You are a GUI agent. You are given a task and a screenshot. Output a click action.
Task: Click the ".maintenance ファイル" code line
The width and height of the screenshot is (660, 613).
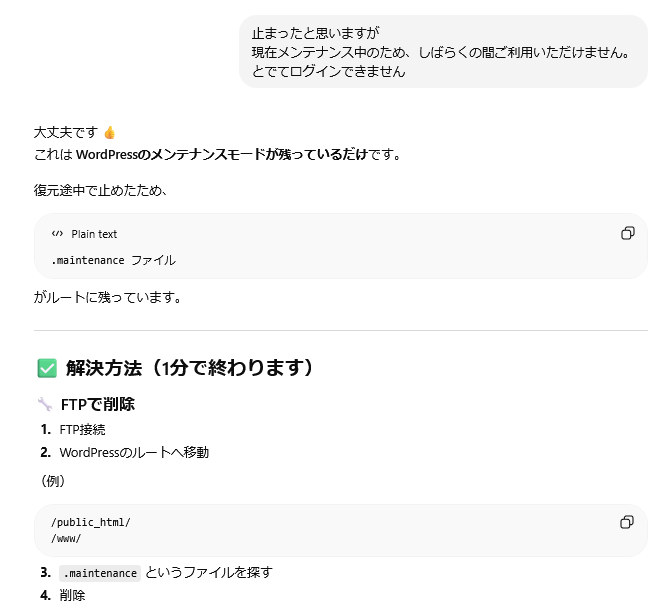click(x=113, y=260)
